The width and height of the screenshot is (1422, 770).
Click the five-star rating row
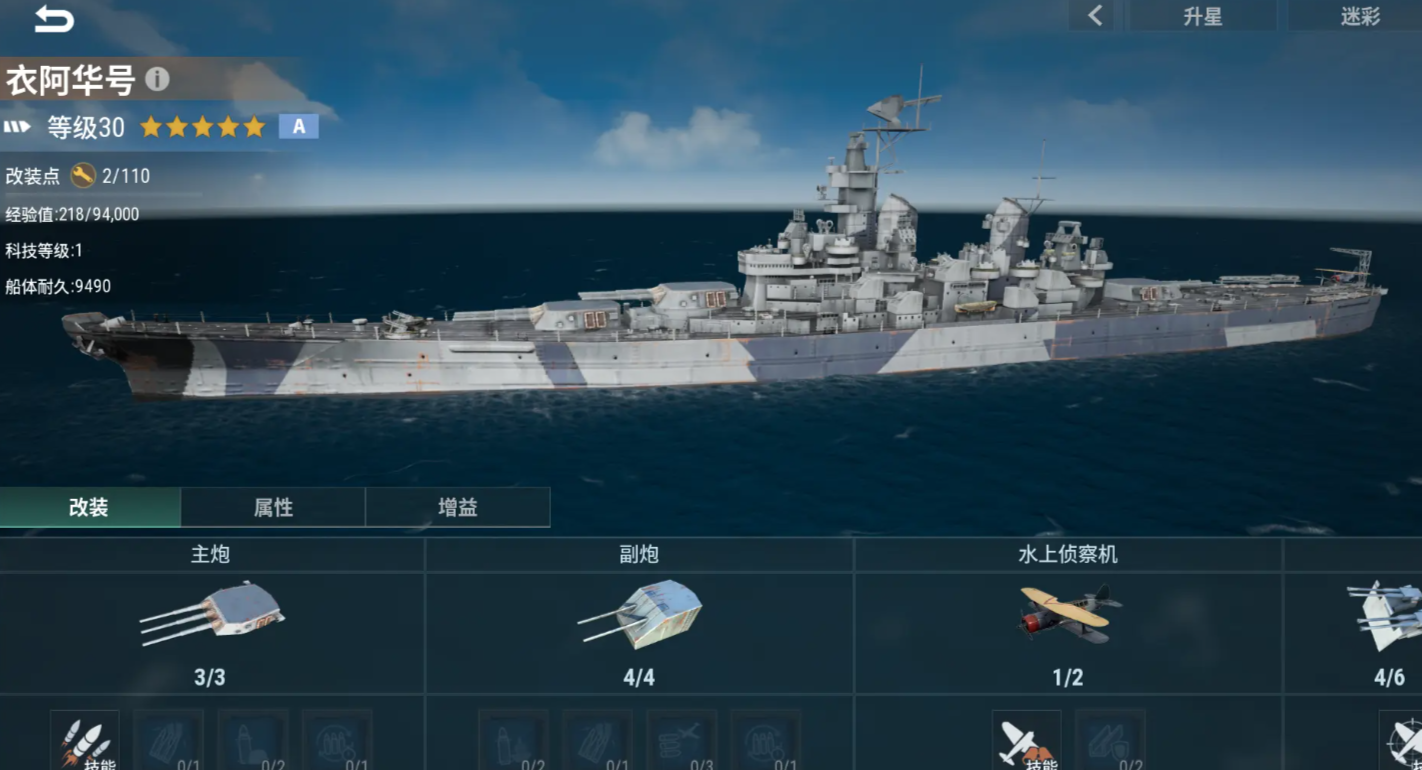(202, 127)
